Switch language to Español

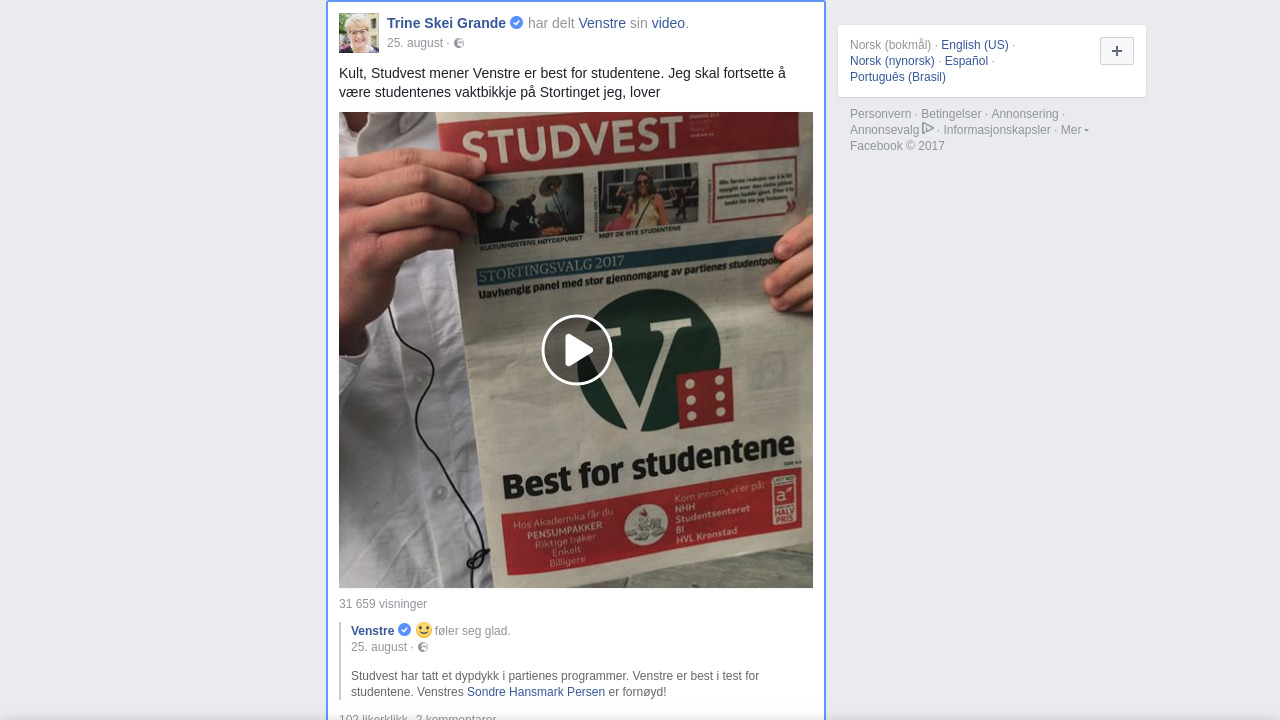tap(966, 61)
